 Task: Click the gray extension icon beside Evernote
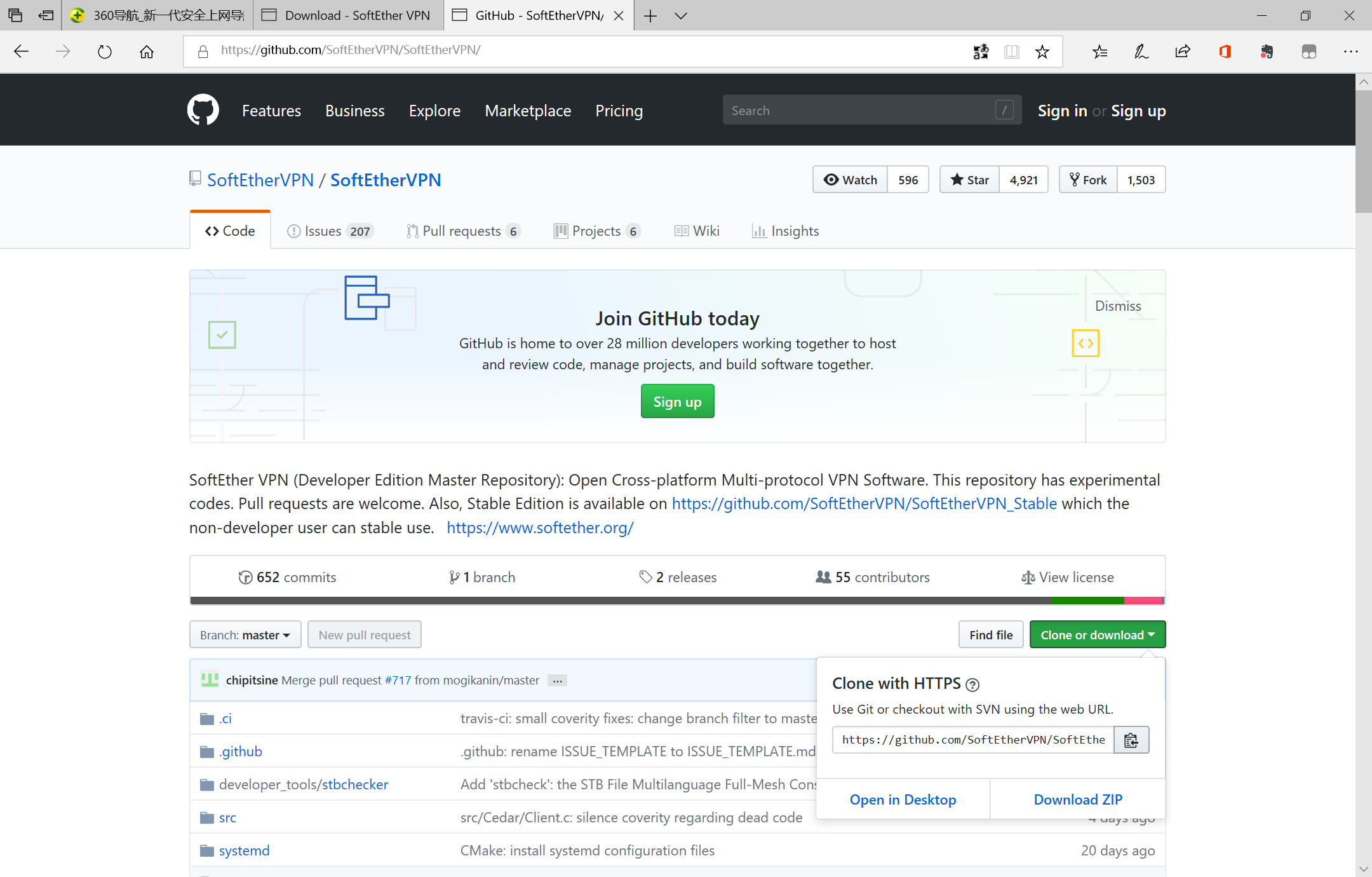point(1309,51)
